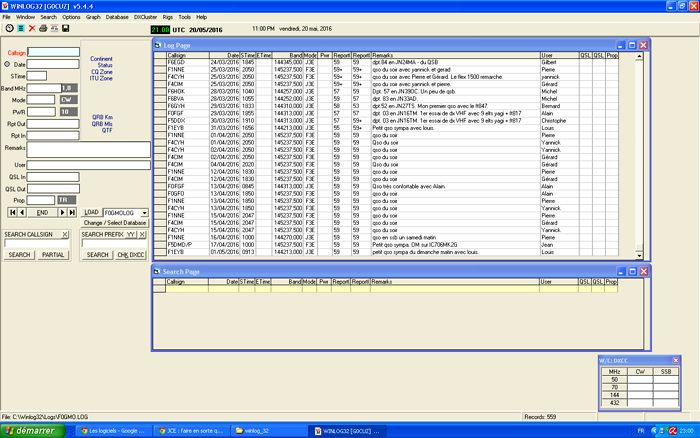Click the Search Prefix text box
The width and height of the screenshot is (700, 438).
[114, 244]
